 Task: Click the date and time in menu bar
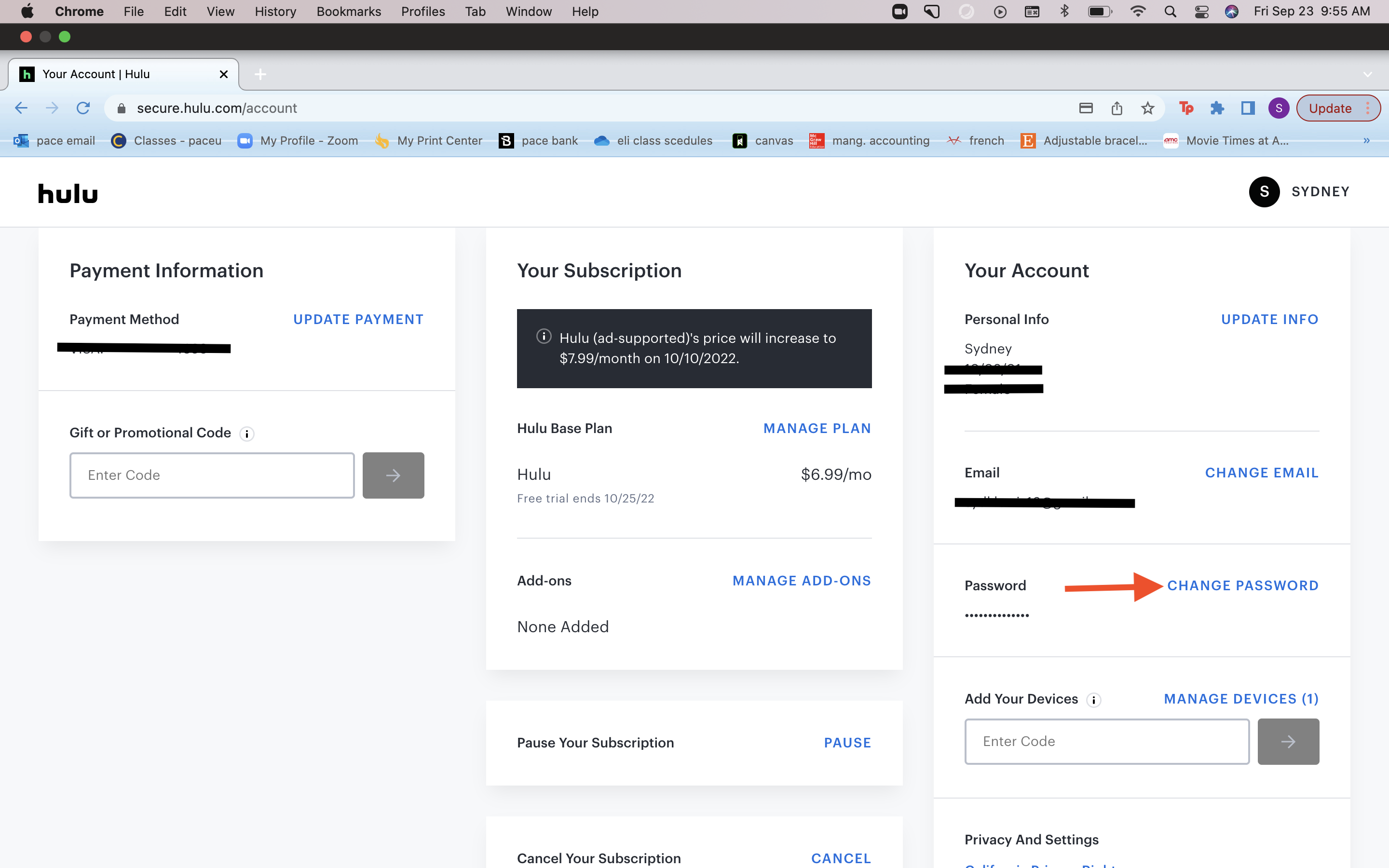coord(1311,12)
